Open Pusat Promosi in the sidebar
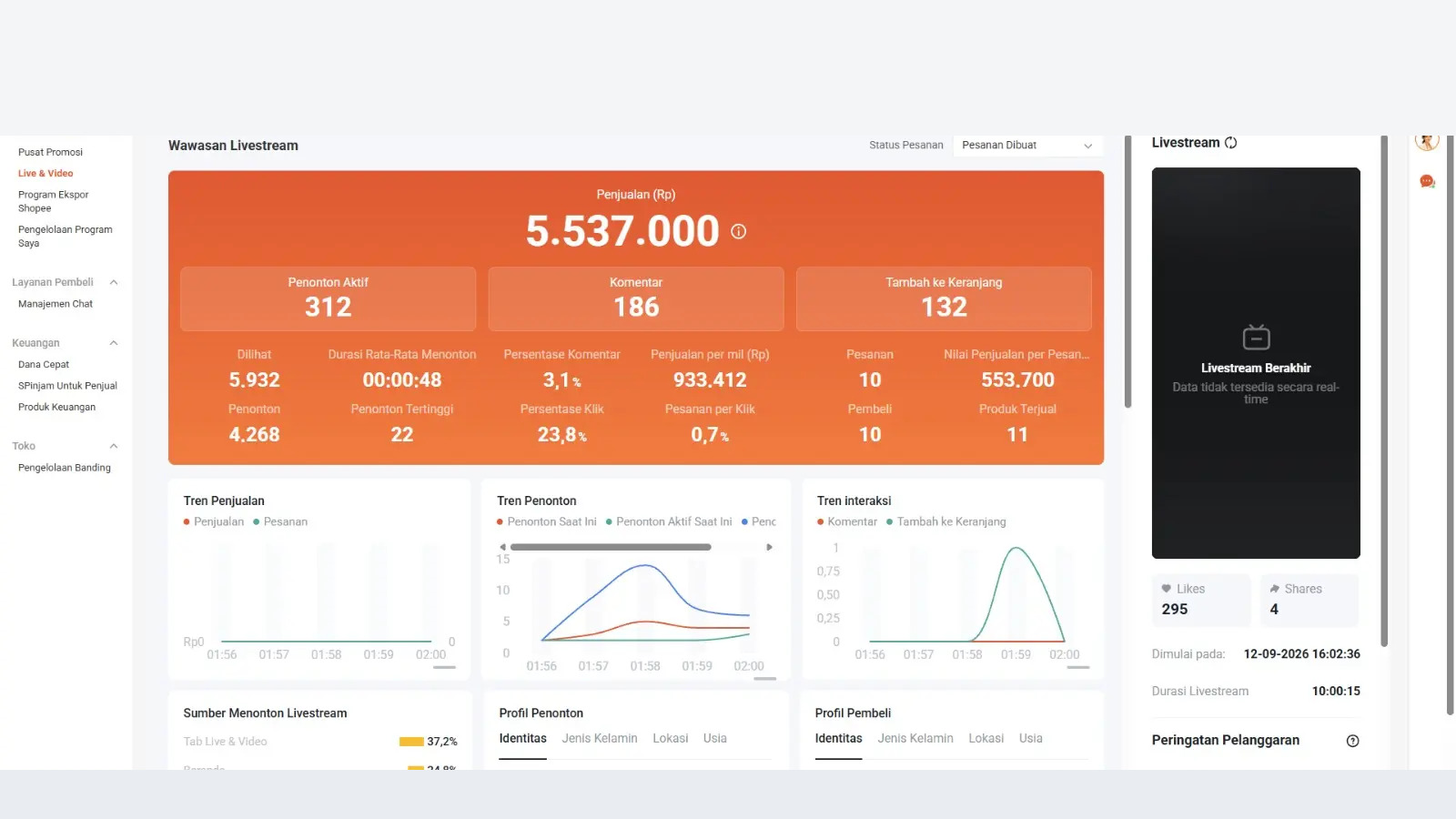Image resolution: width=1456 pixels, height=819 pixels. point(50,152)
